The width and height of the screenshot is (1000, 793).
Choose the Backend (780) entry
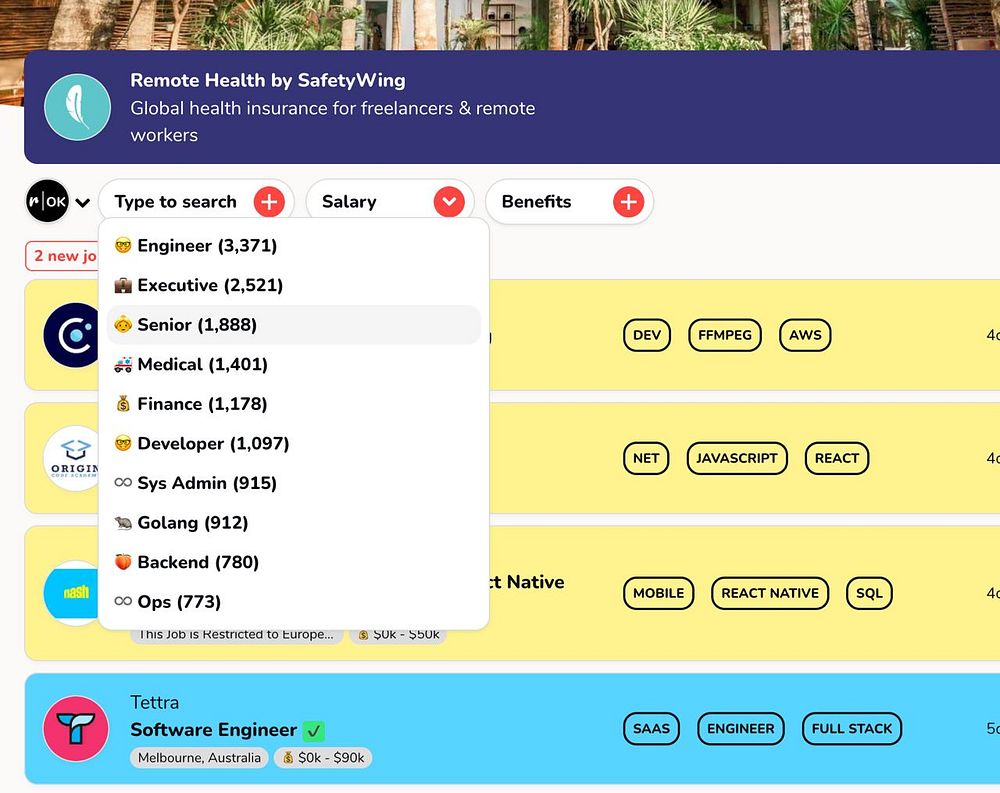tap(293, 562)
